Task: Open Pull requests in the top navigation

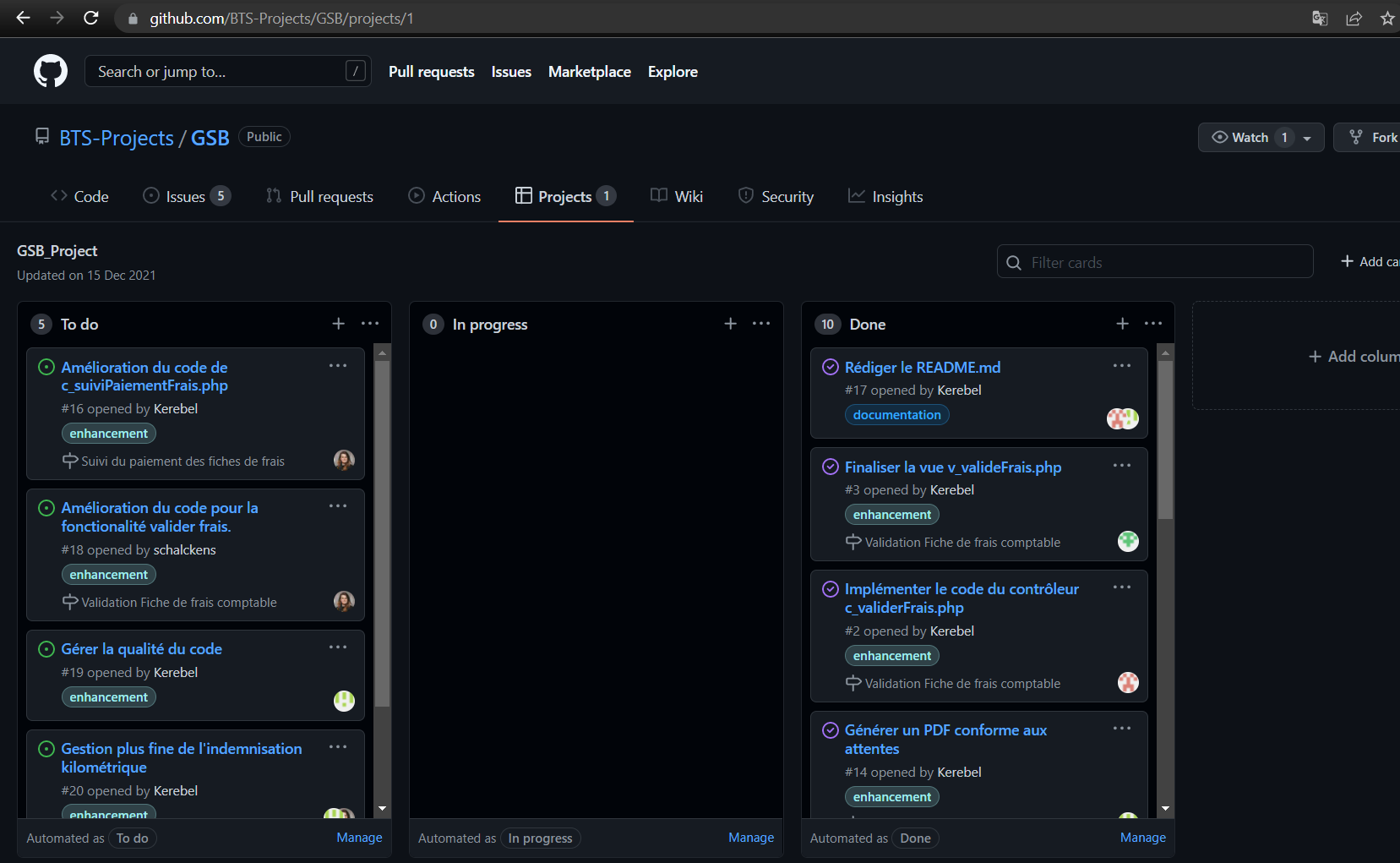Action: 432,72
